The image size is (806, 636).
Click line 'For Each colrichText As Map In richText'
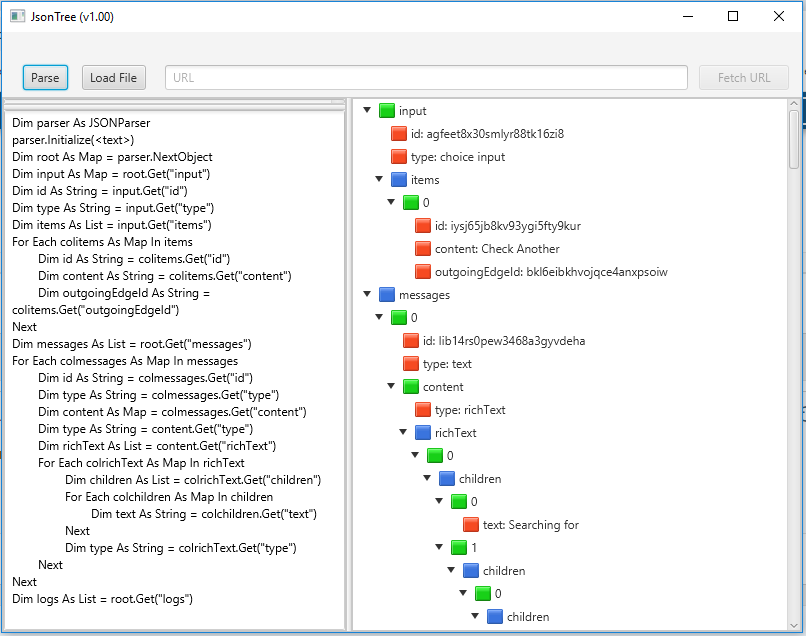tap(141, 463)
